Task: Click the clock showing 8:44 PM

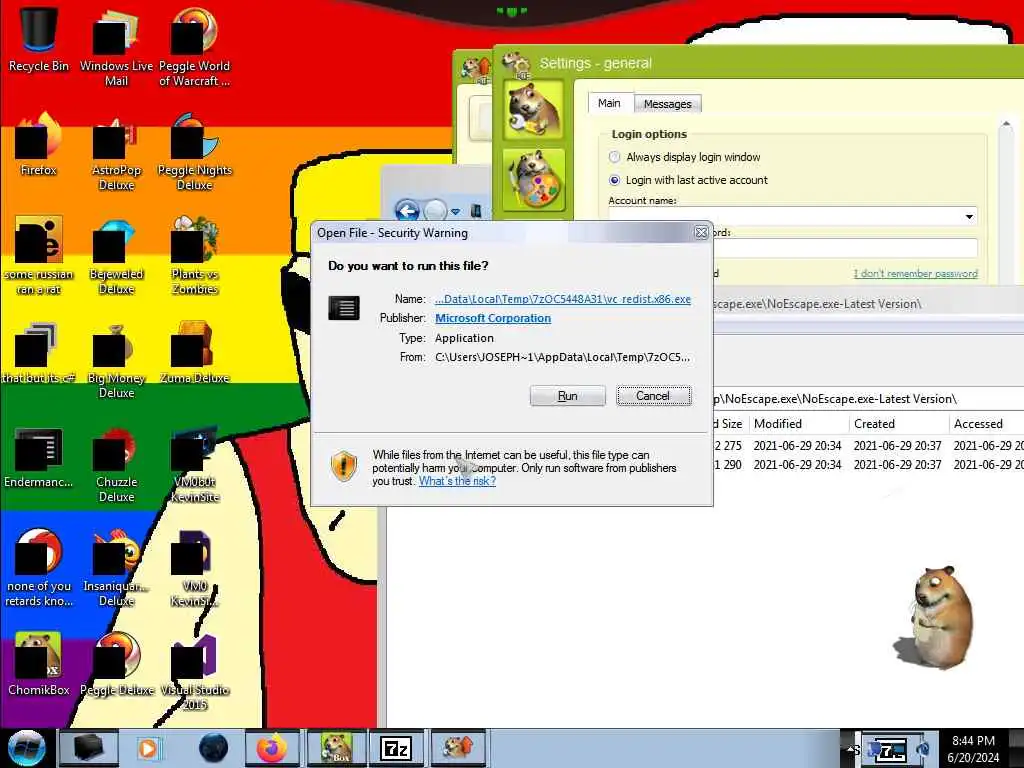Action: [973, 741]
